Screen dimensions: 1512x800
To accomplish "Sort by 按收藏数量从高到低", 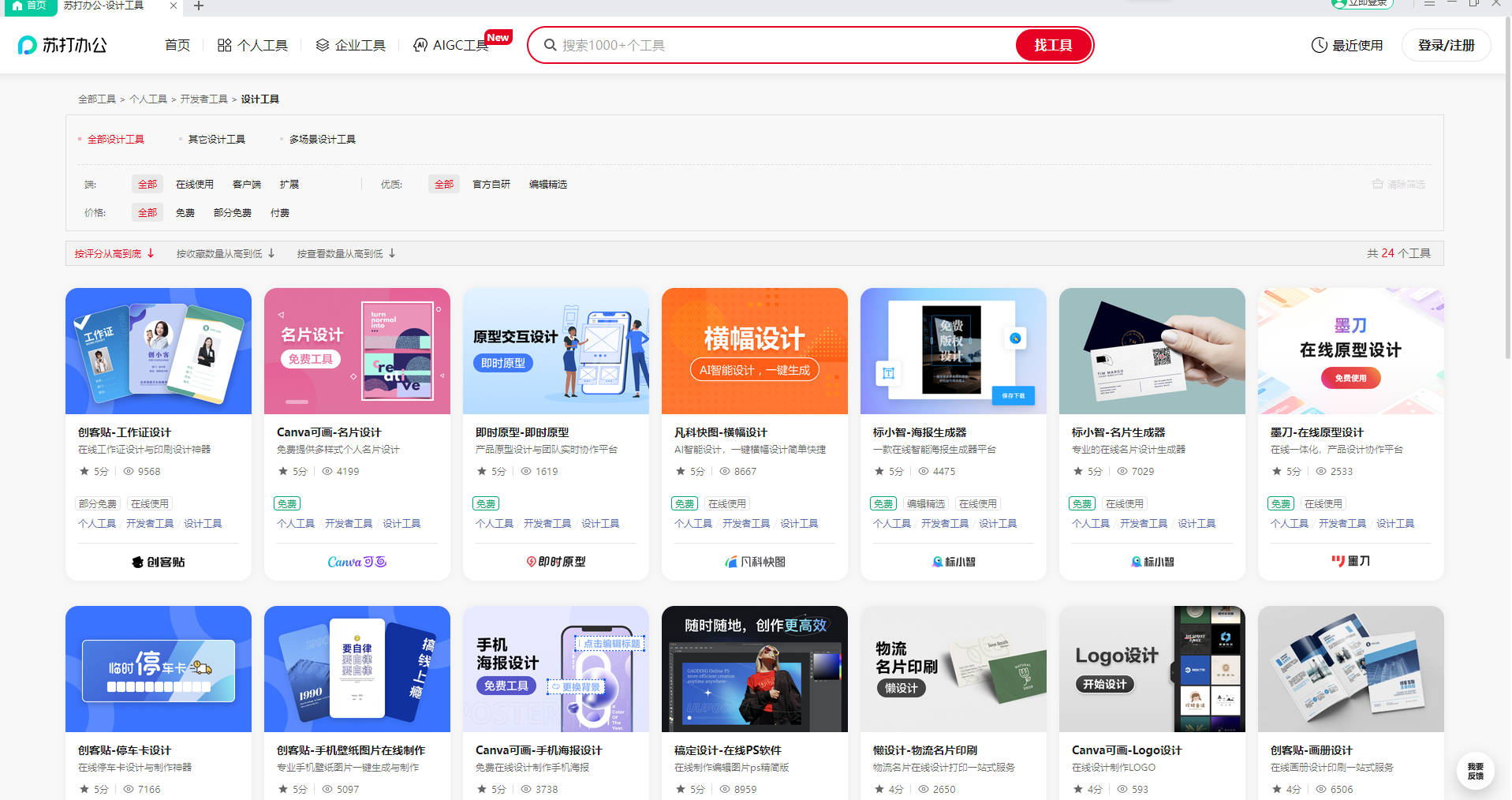I will (226, 253).
